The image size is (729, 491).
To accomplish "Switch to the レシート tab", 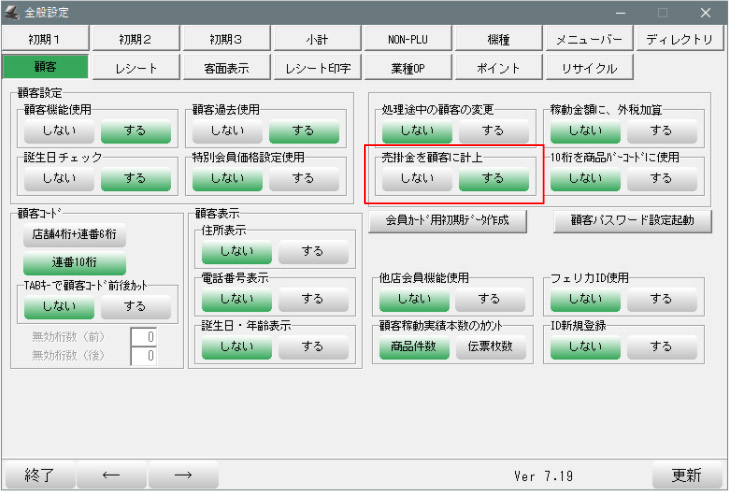I will coord(135,69).
